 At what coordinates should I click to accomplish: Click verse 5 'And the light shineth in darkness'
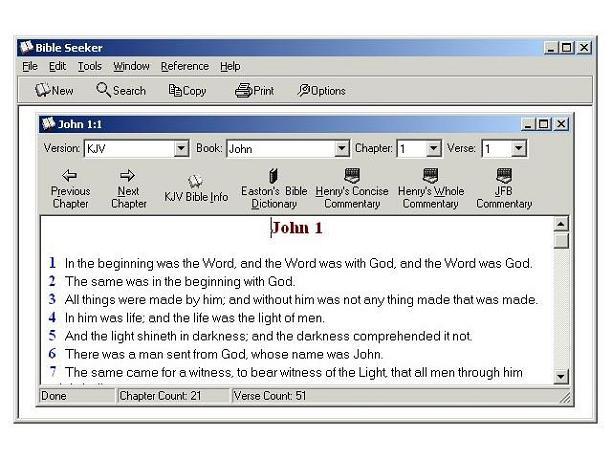(x=269, y=336)
